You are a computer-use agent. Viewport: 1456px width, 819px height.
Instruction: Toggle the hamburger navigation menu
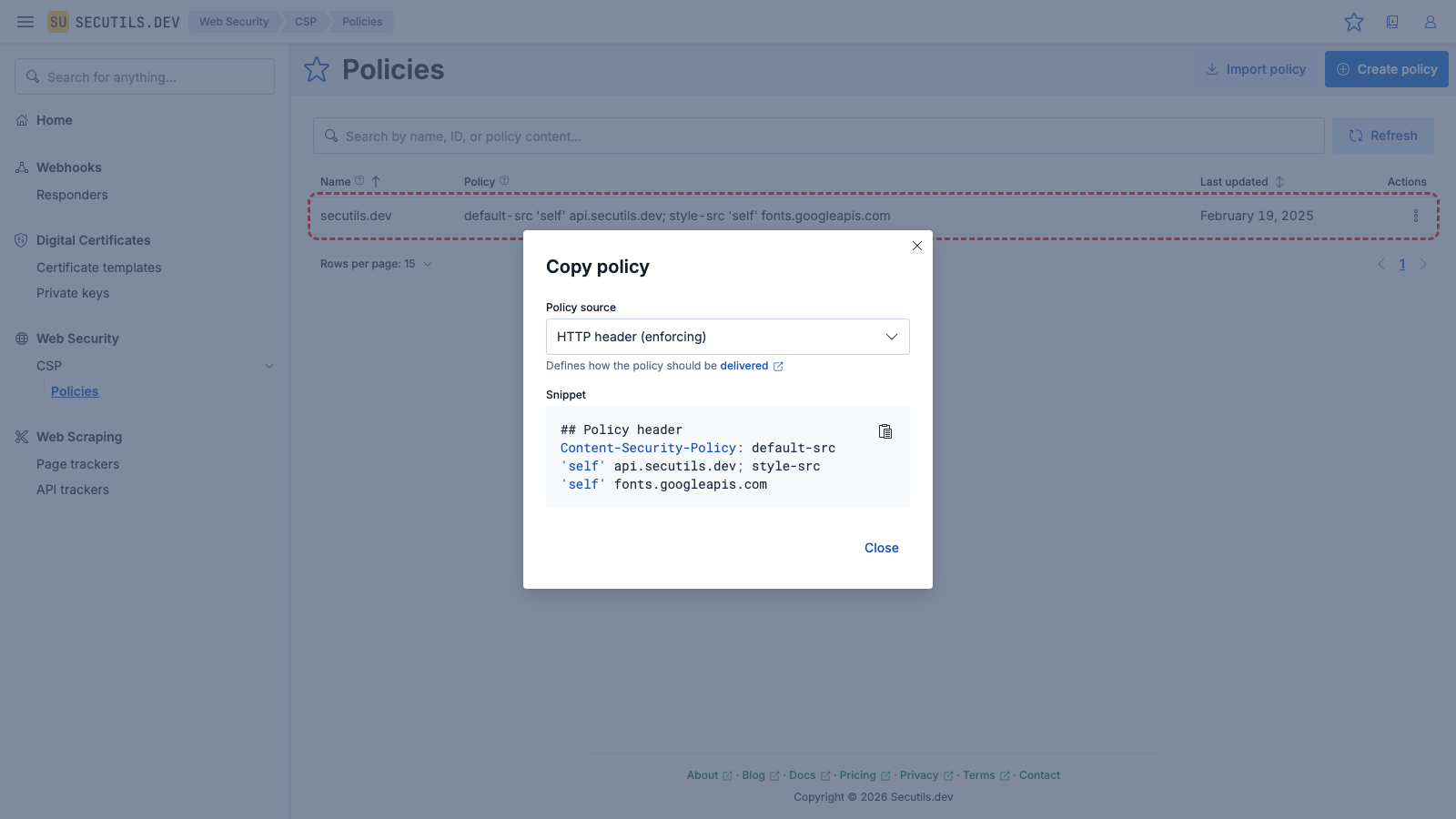25,22
